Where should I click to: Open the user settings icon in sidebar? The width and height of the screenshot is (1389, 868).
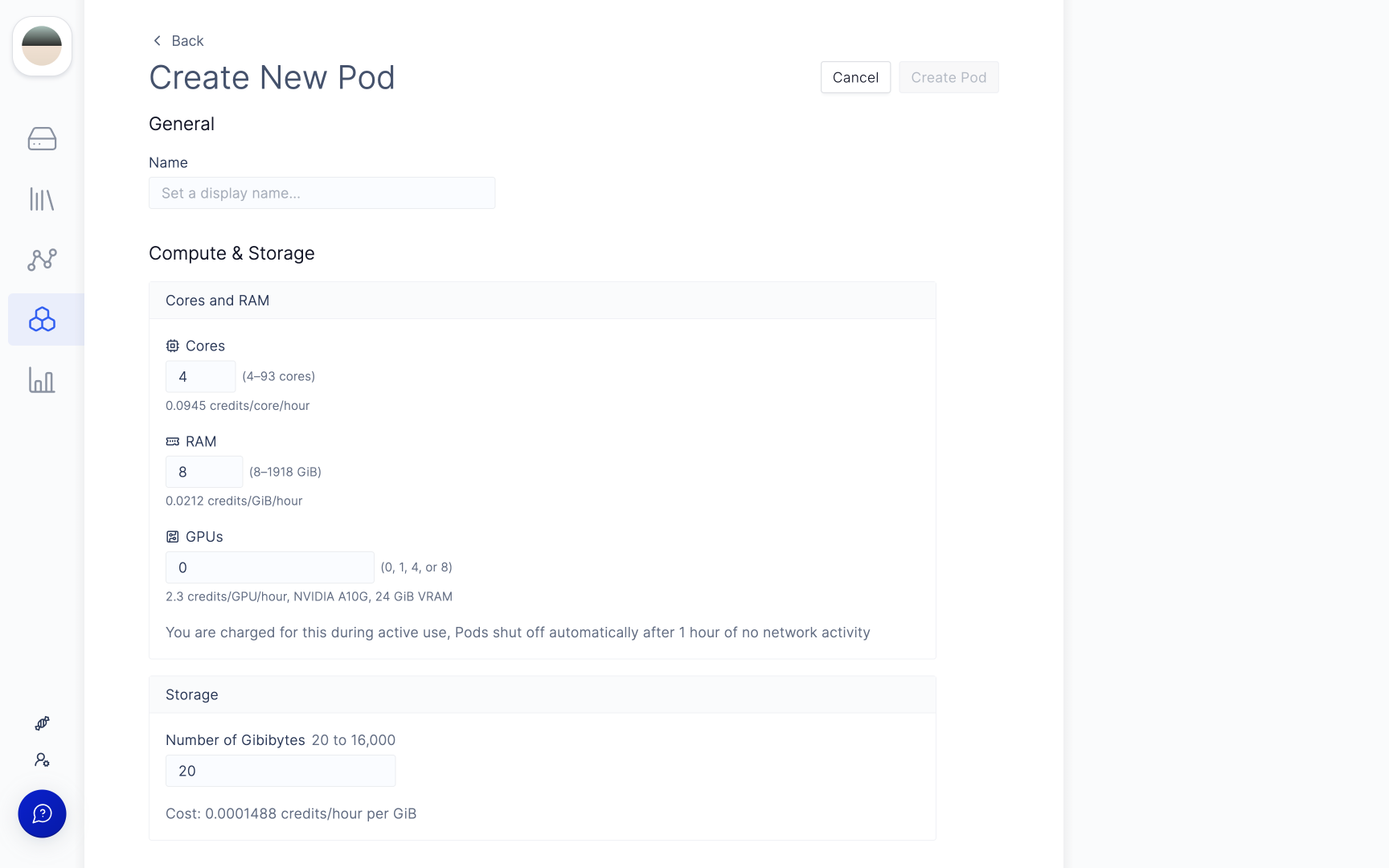(43, 759)
